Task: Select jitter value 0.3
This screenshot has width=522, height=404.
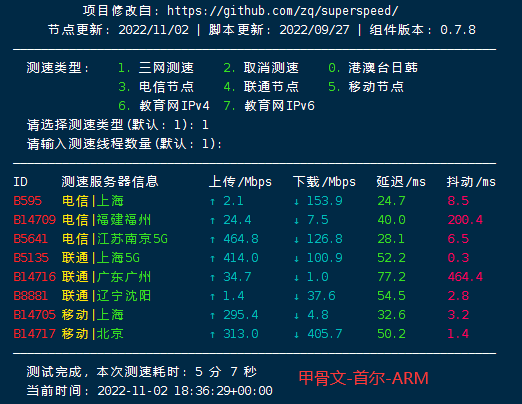Action: tap(458, 258)
